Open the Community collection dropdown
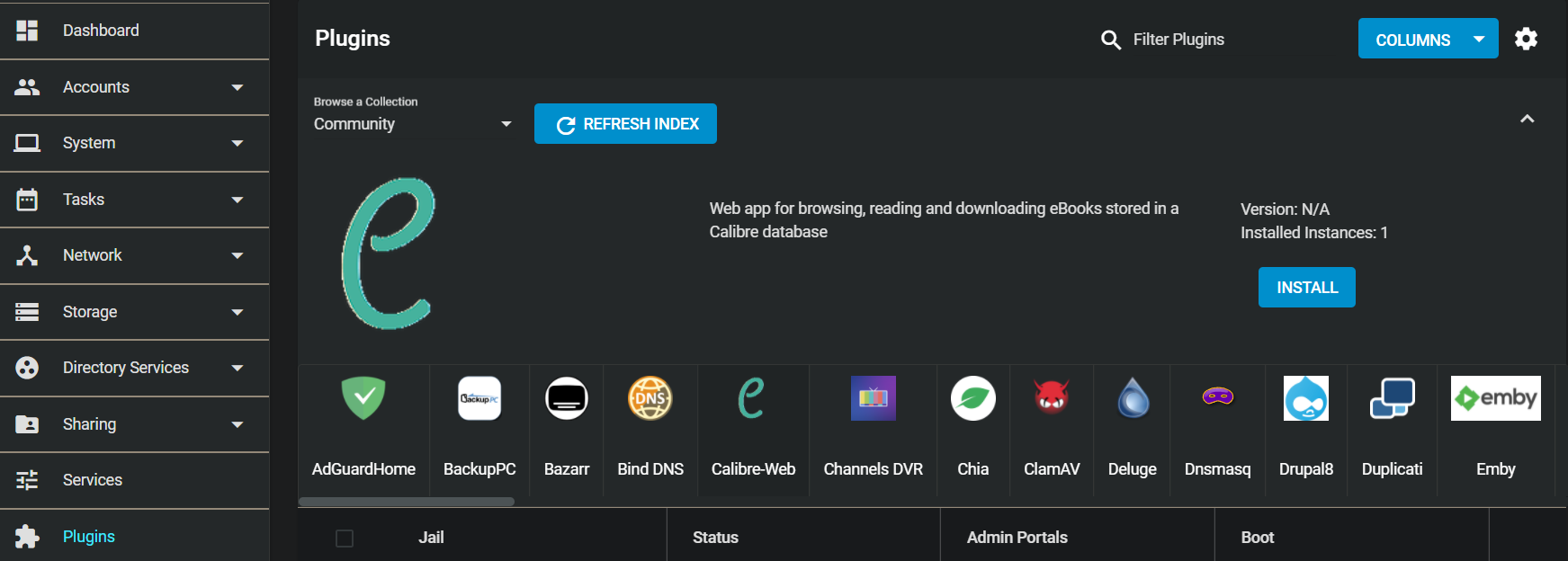This screenshot has height=561, width=1568. [x=413, y=124]
